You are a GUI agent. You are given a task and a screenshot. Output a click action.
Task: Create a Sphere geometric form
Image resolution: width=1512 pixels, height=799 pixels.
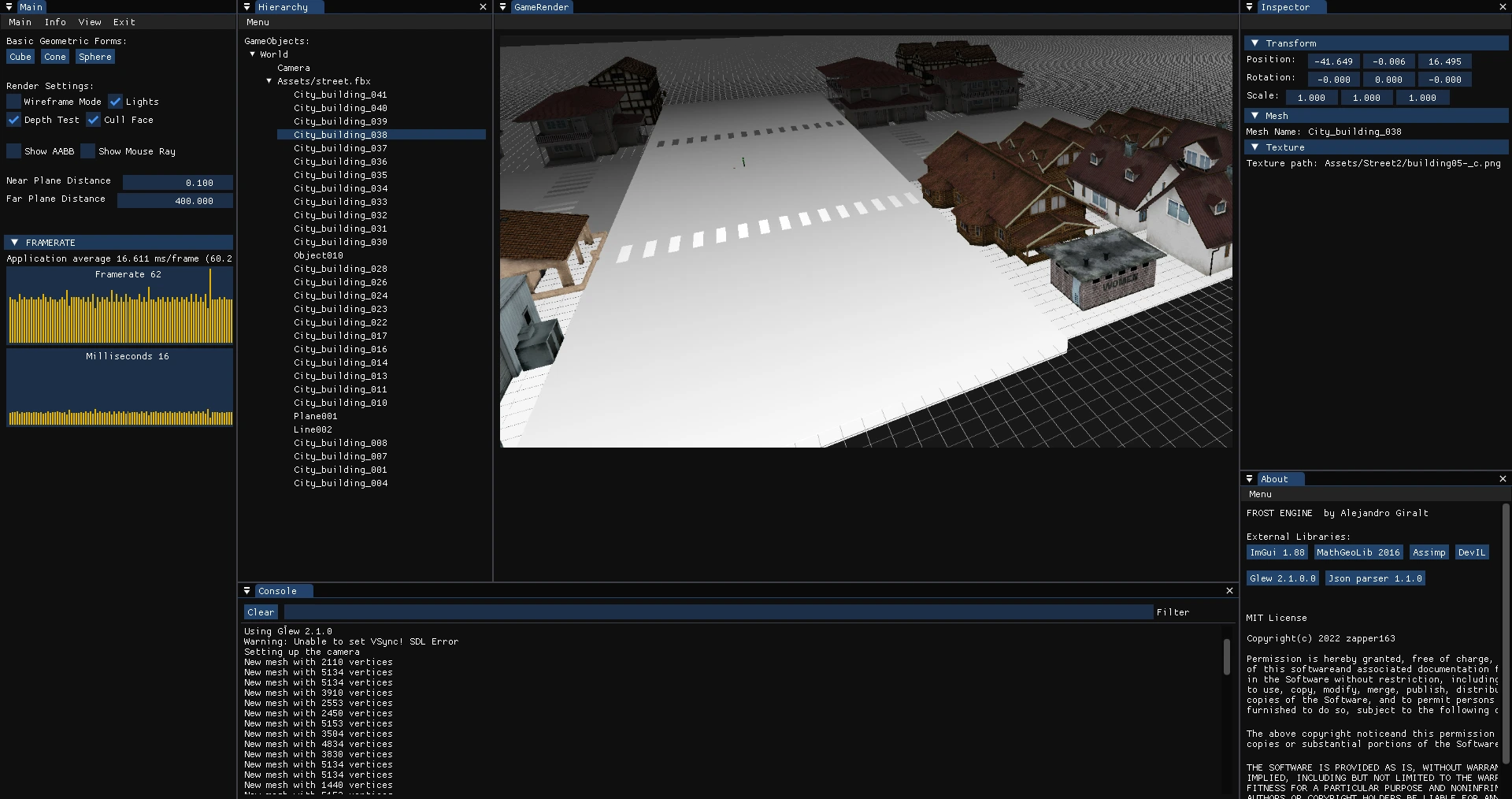pyautogui.click(x=95, y=57)
